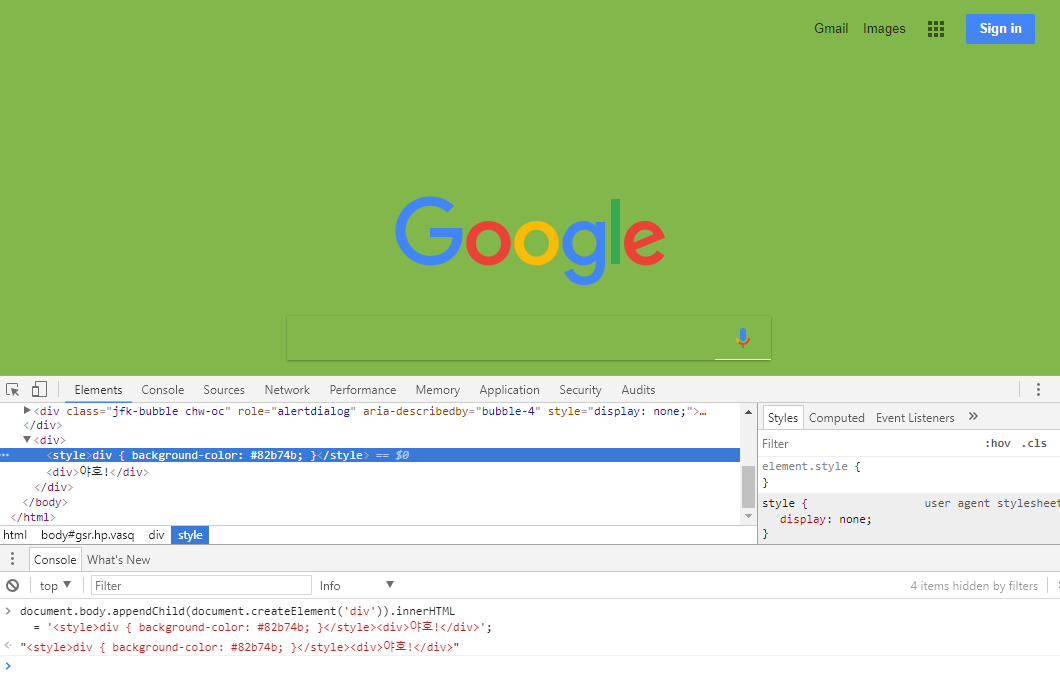Viewport: 1060px width, 681px height.
Task: Select the drawer Console tab
Action: (55, 559)
